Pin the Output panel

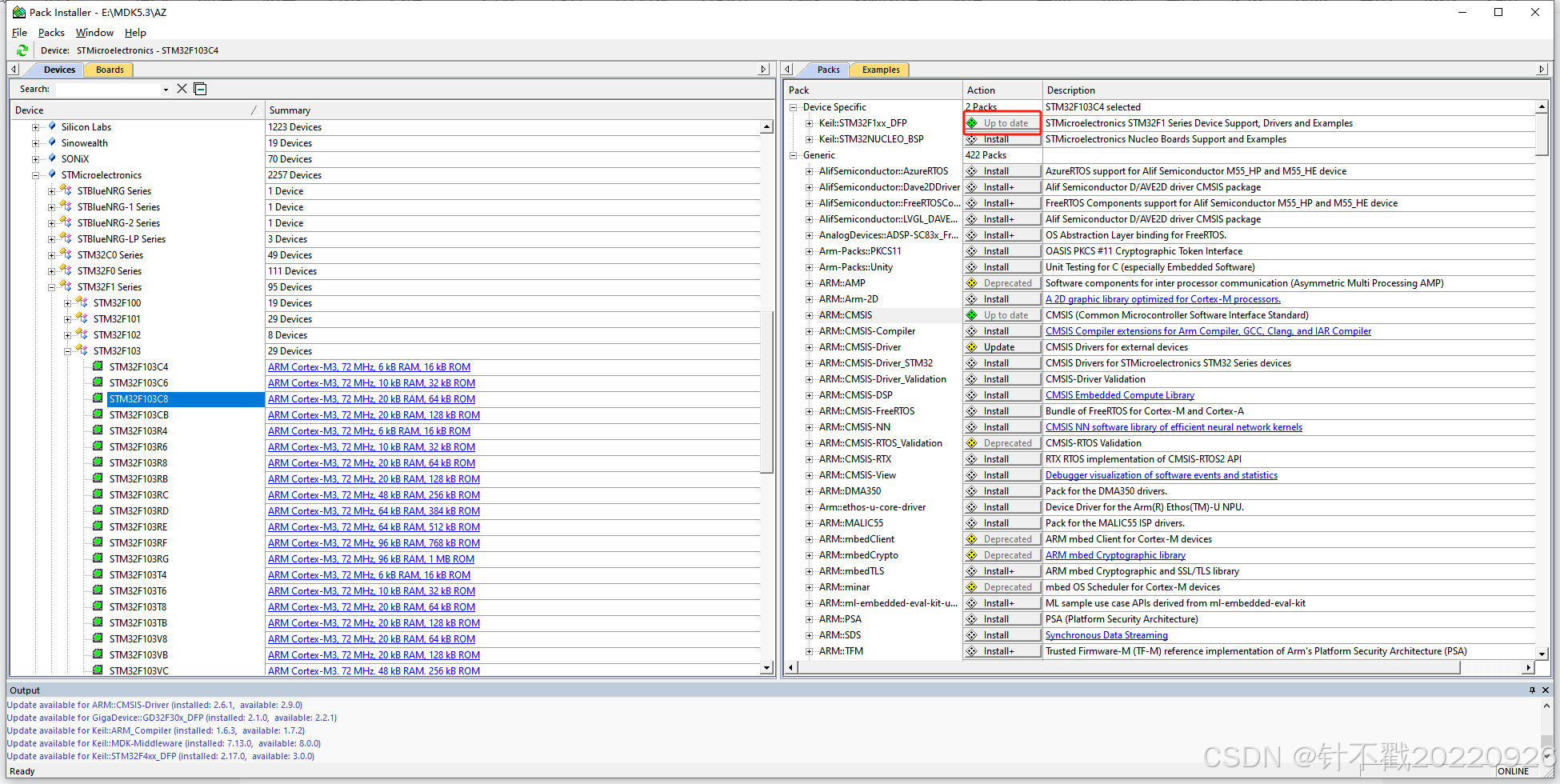[x=1532, y=690]
